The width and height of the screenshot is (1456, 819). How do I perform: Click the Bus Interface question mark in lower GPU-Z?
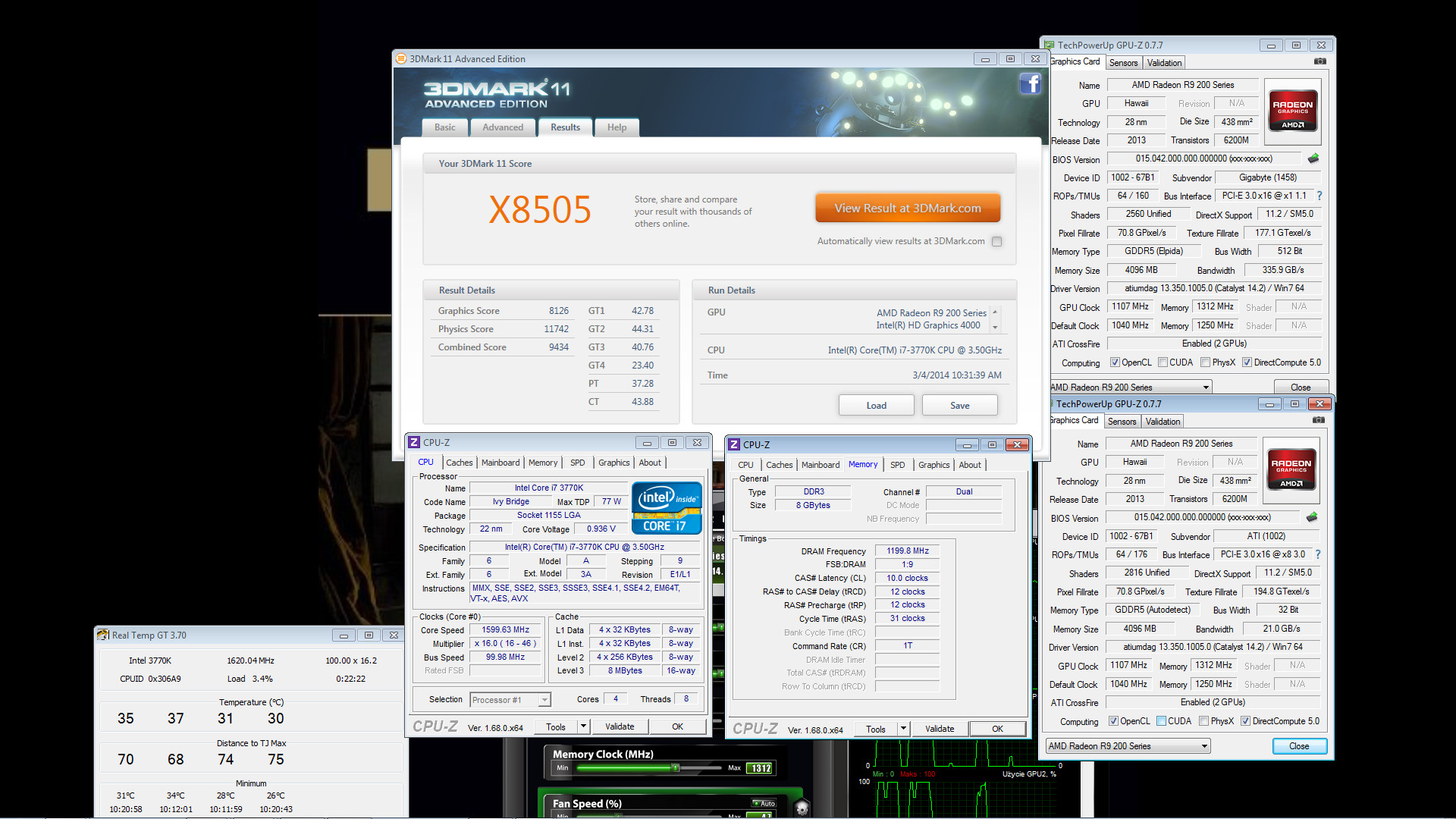tap(1317, 554)
